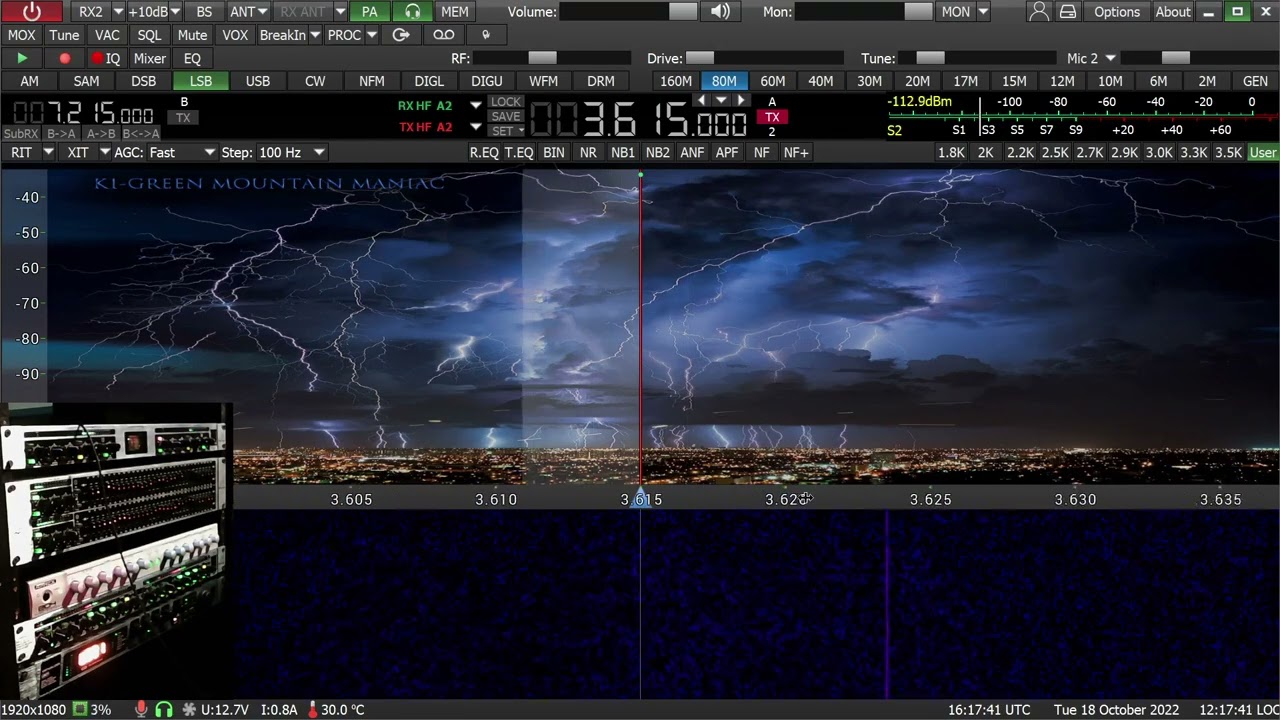Click the green headphones icon in status bar

coord(163,709)
